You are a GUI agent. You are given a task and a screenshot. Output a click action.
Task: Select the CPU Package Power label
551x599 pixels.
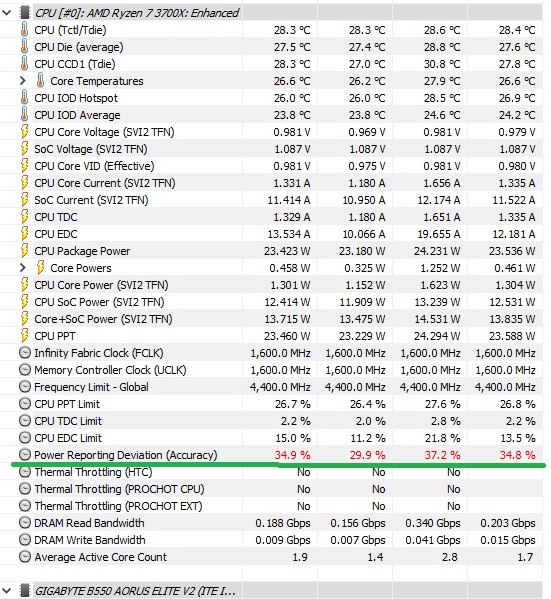click(82, 251)
